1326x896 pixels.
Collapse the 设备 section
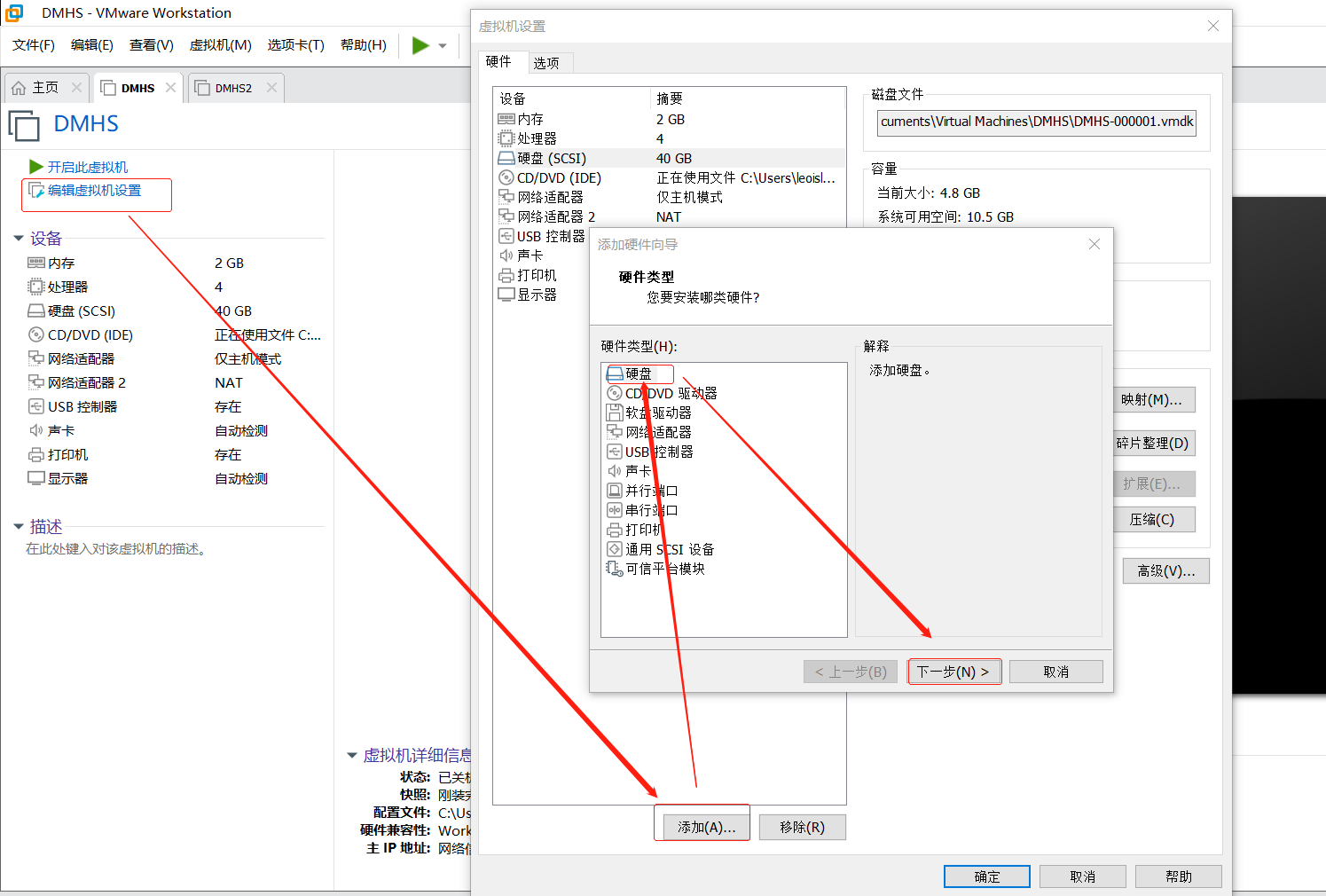click(x=20, y=238)
